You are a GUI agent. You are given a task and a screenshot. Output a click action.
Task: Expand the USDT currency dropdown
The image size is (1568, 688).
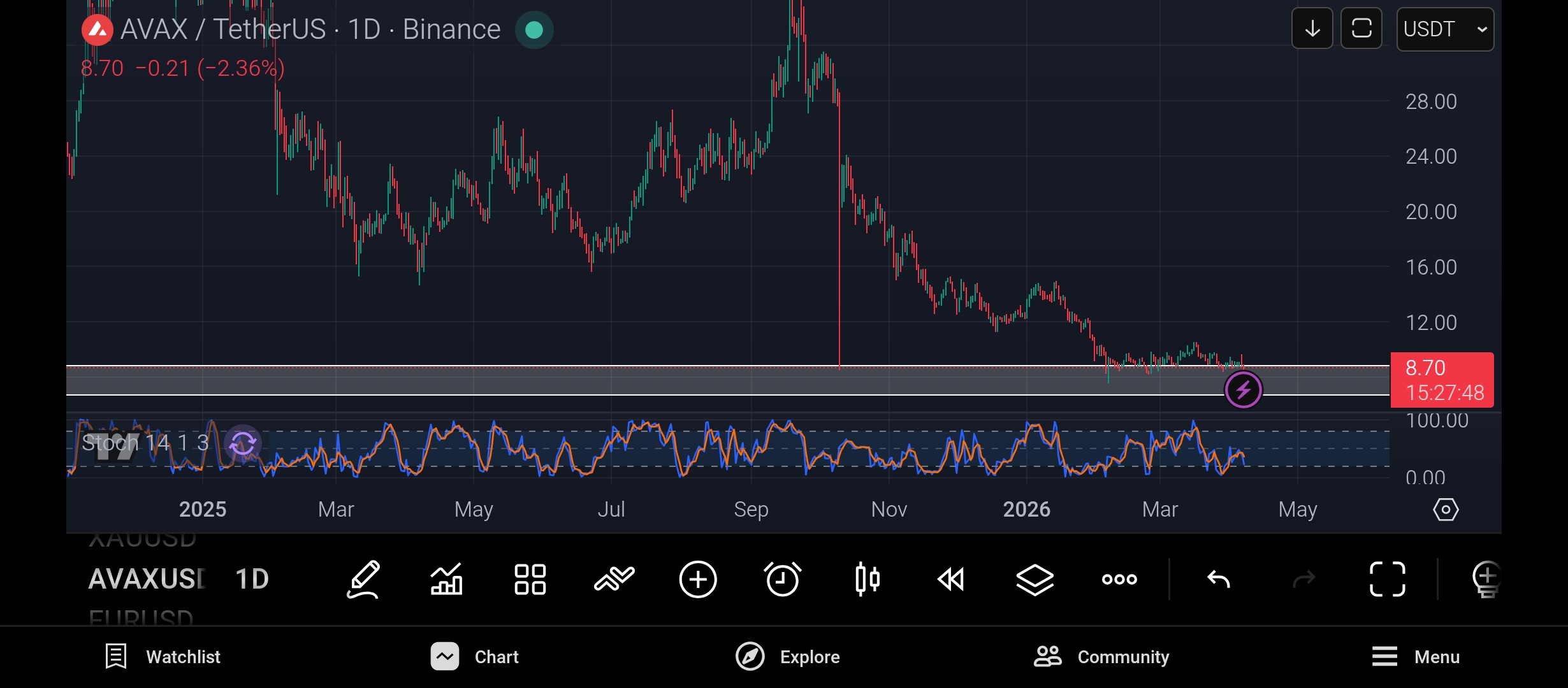(1445, 29)
